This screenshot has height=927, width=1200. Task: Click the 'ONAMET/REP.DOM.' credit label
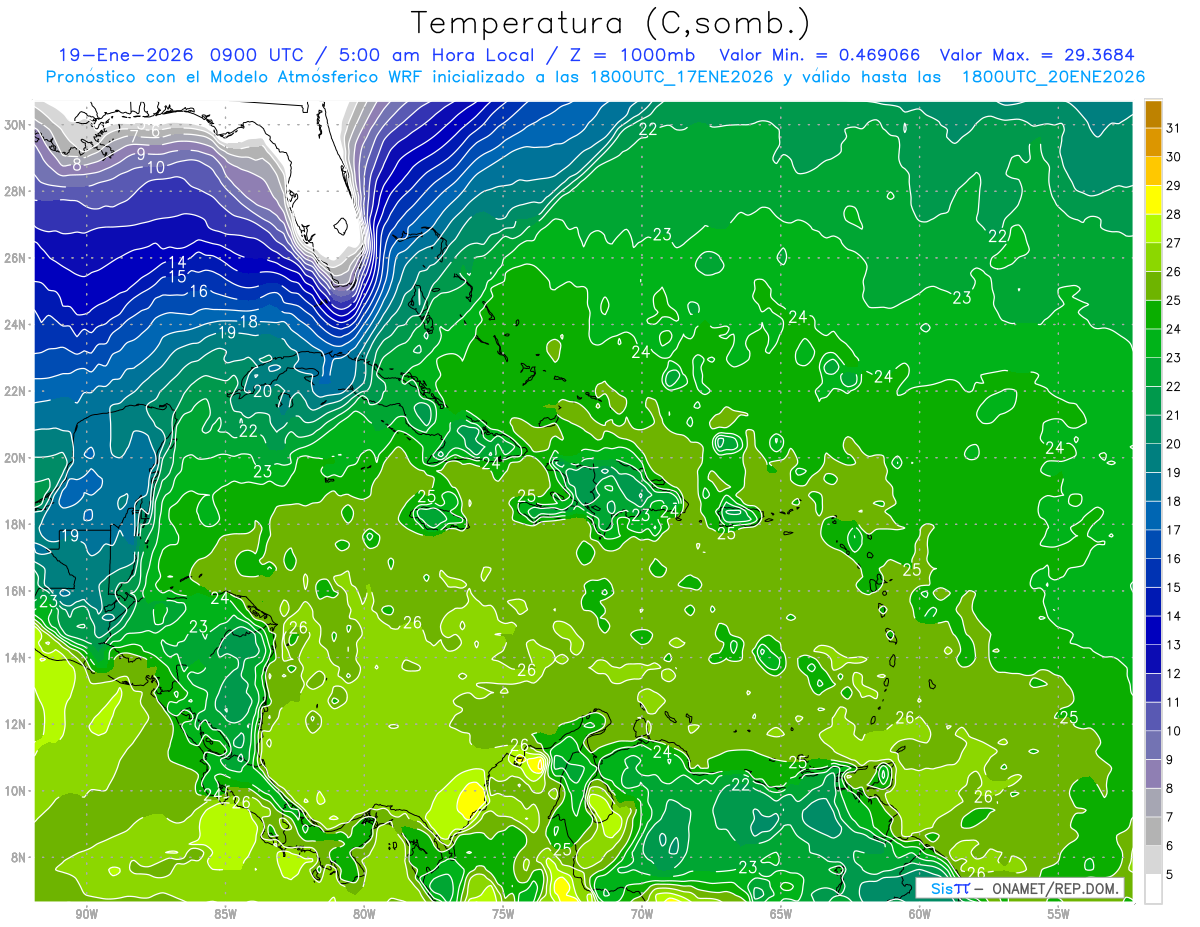click(x=1056, y=888)
